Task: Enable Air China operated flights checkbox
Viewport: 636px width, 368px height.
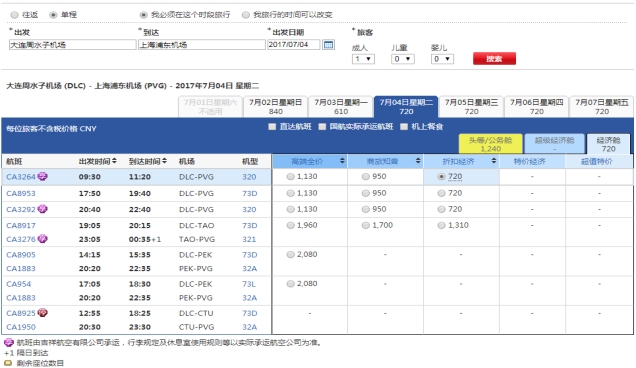Action: click(322, 127)
